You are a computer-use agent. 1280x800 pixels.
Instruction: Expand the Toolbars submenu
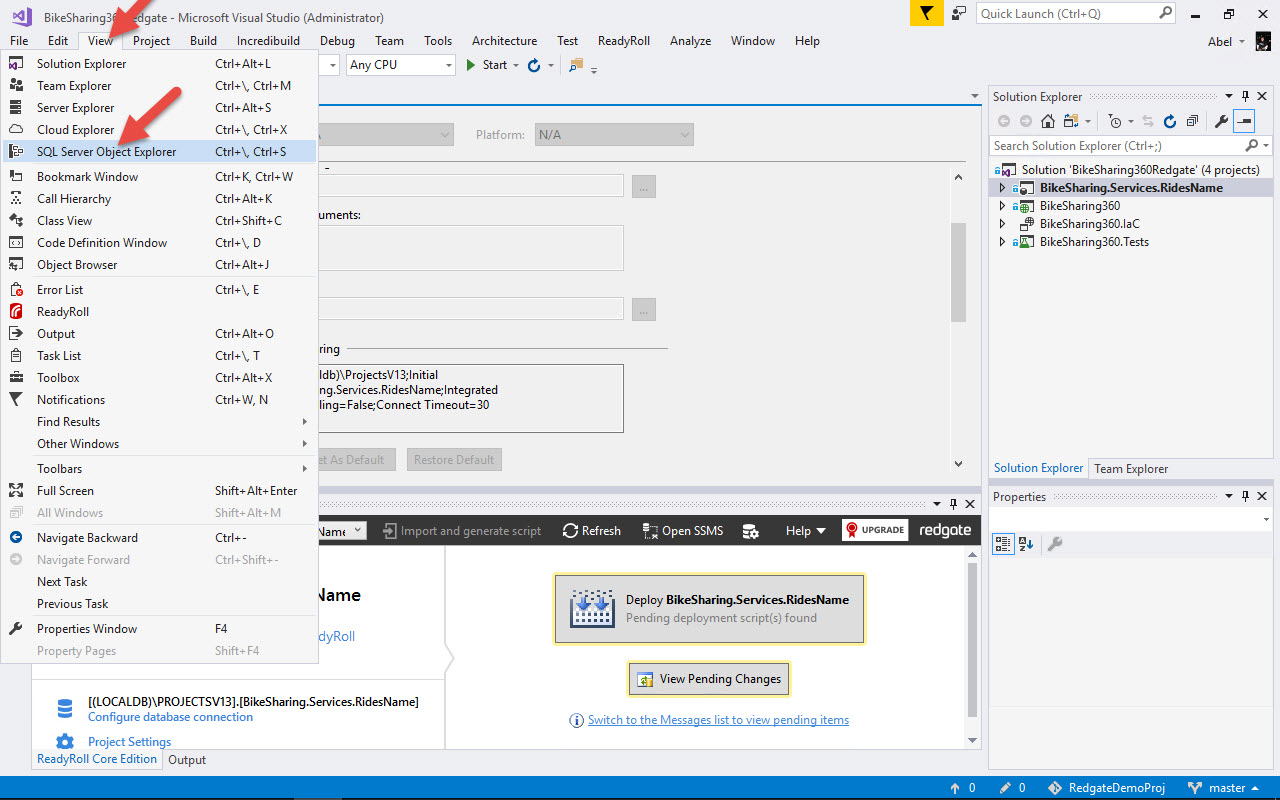tap(159, 469)
